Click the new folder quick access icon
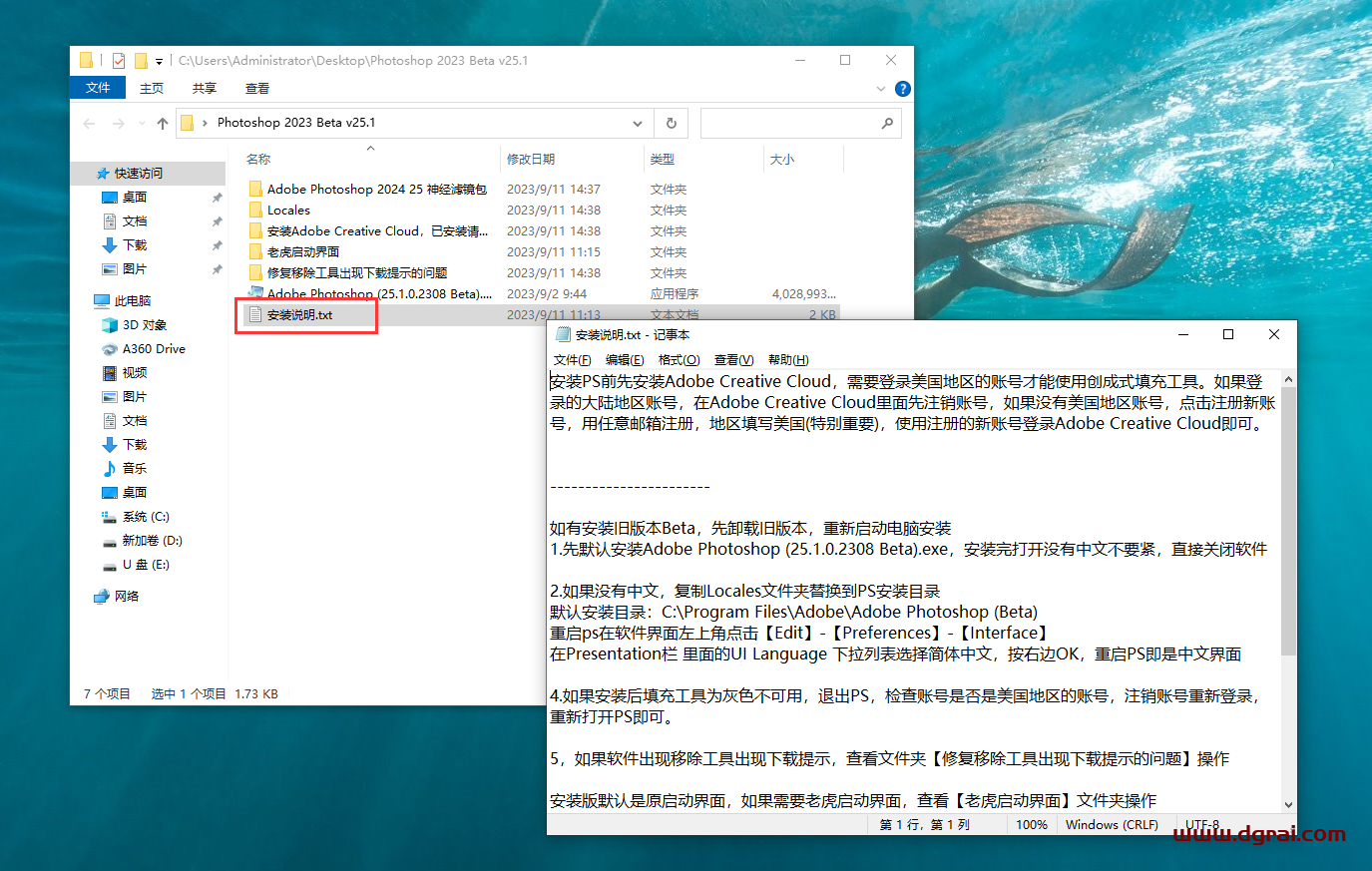The image size is (1372, 871). (141, 61)
